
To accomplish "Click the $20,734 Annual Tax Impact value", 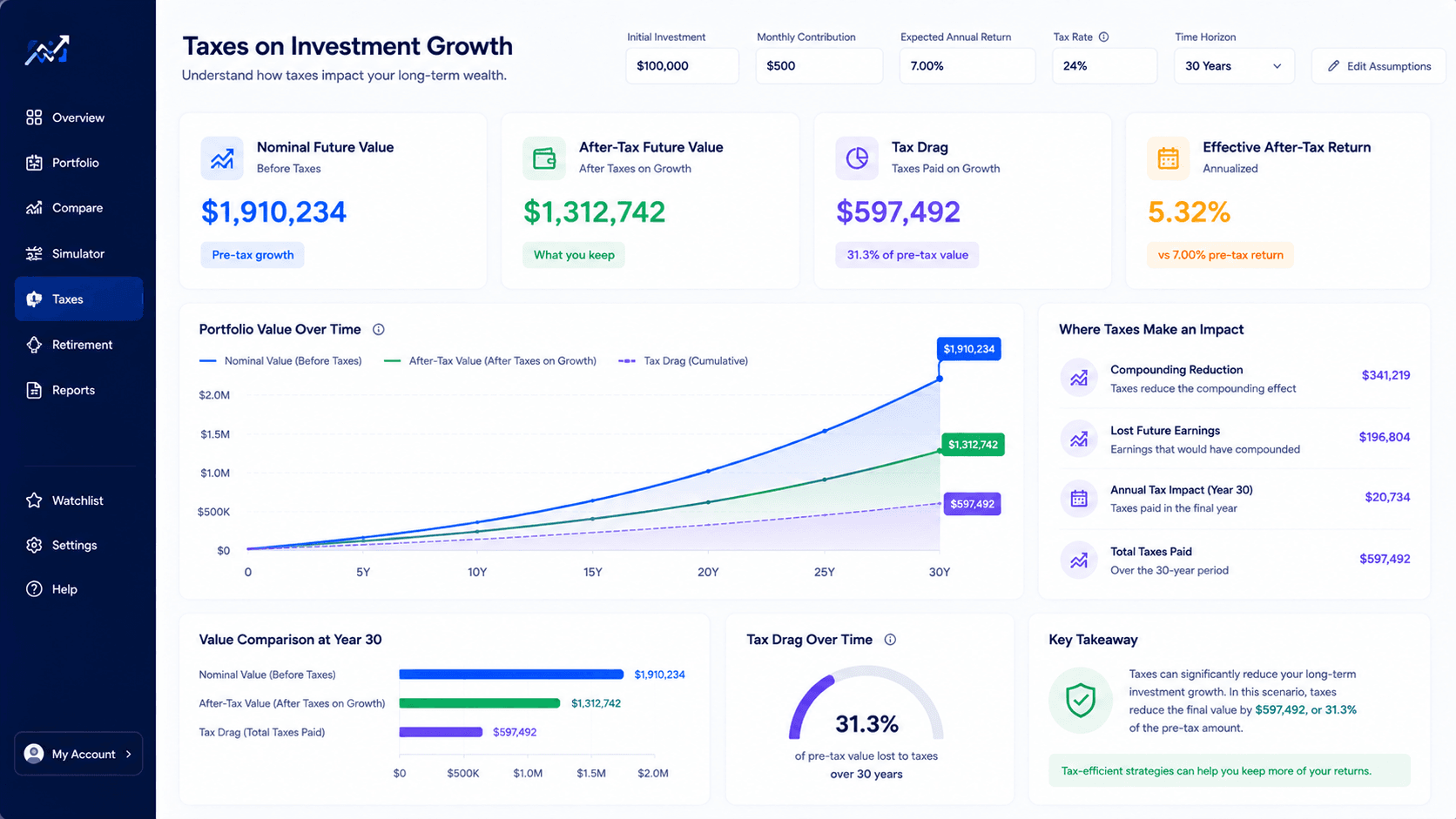I will tap(1387, 497).
